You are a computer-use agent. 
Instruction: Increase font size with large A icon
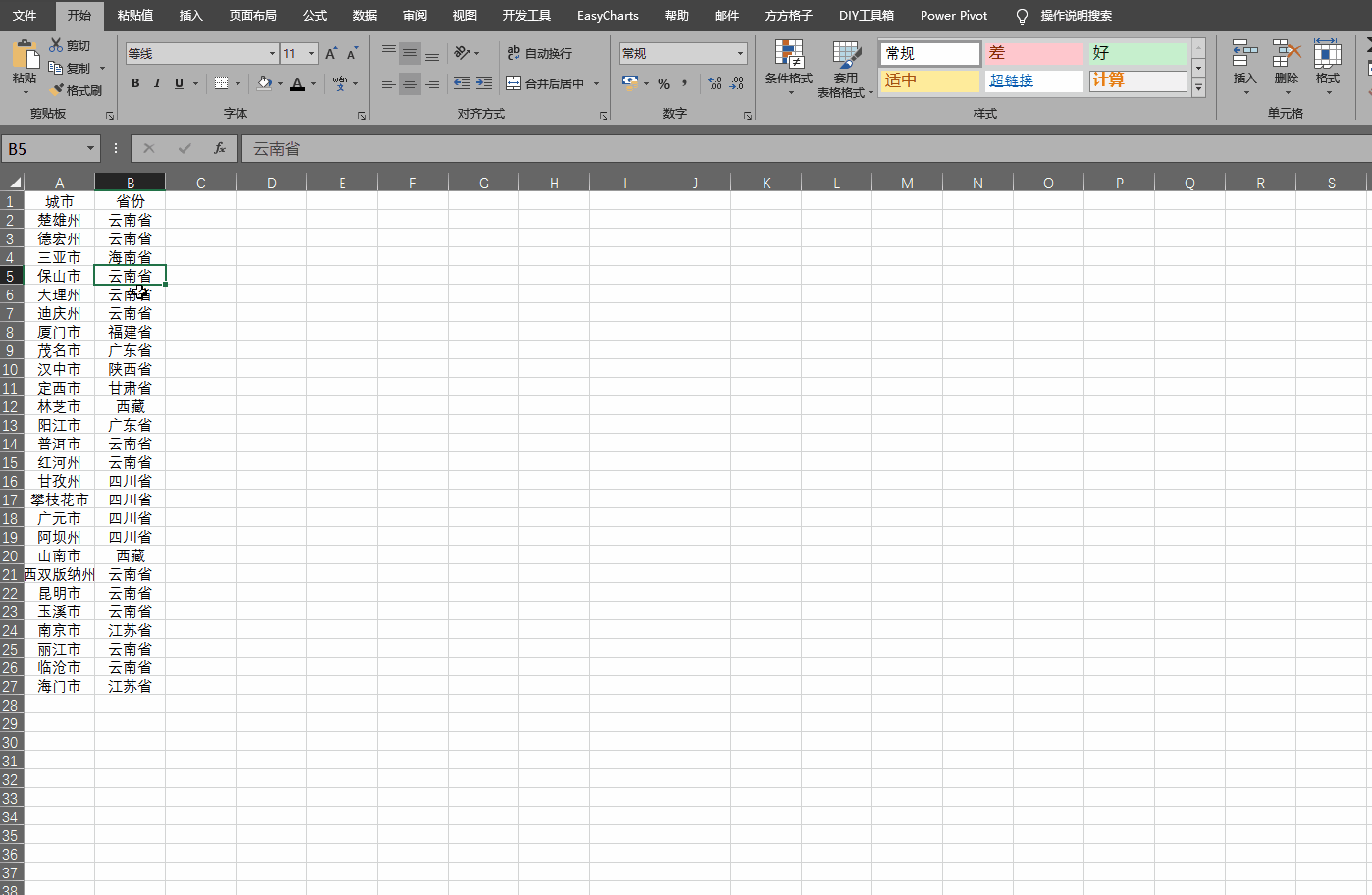(331, 53)
